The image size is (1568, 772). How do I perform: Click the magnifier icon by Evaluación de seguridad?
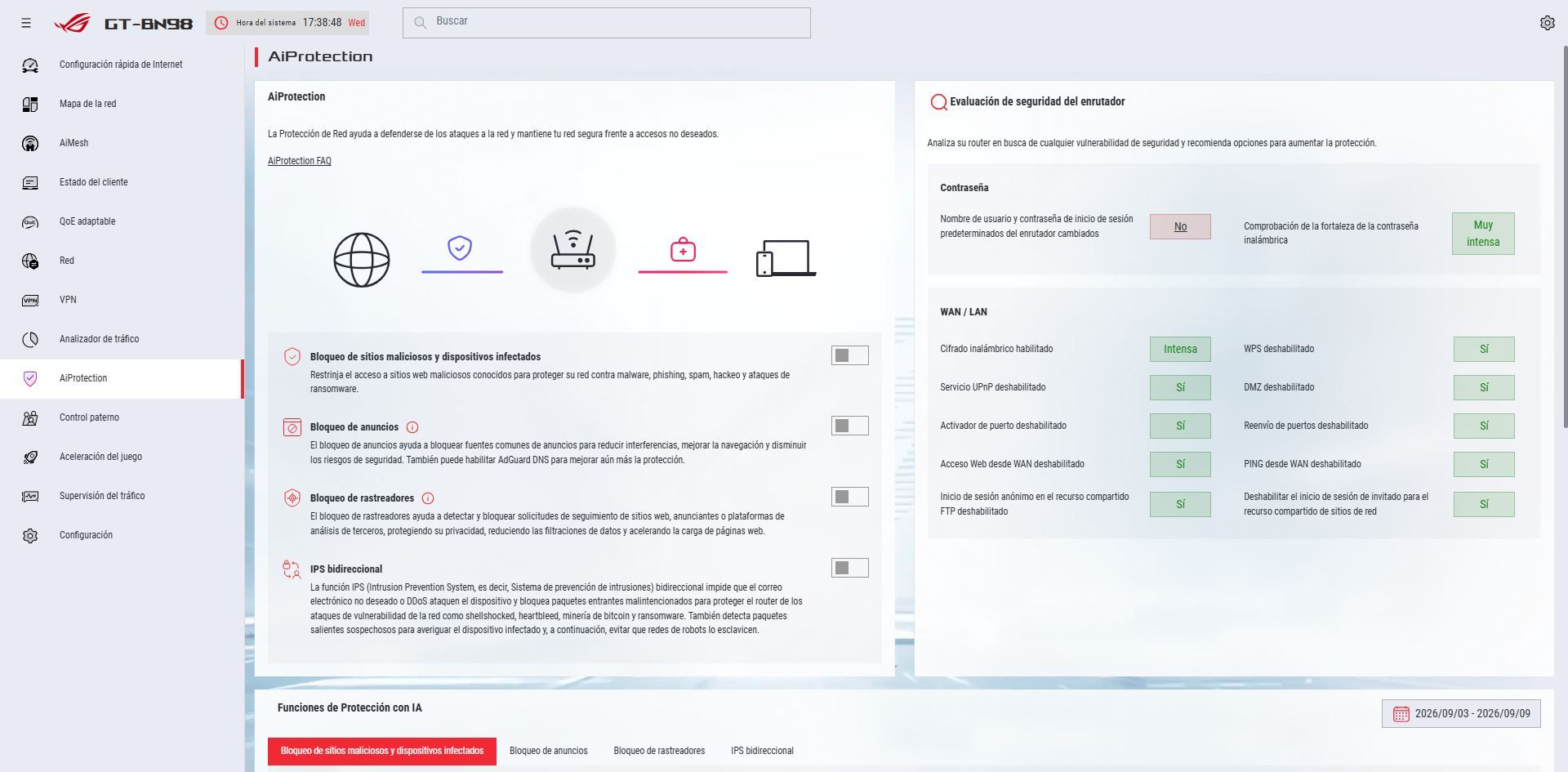tap(938, 102)
